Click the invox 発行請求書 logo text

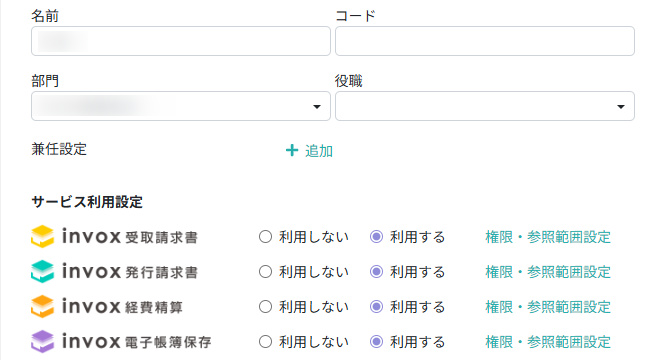point(130,271)
